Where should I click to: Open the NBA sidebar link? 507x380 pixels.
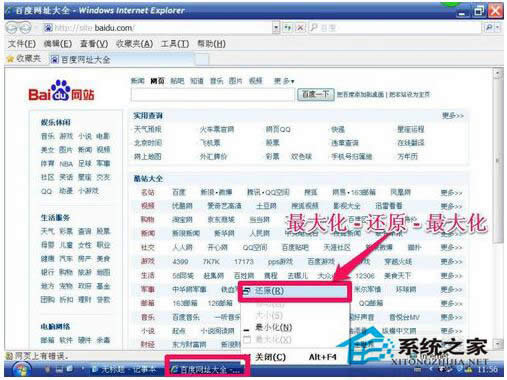tap(66, 164)
